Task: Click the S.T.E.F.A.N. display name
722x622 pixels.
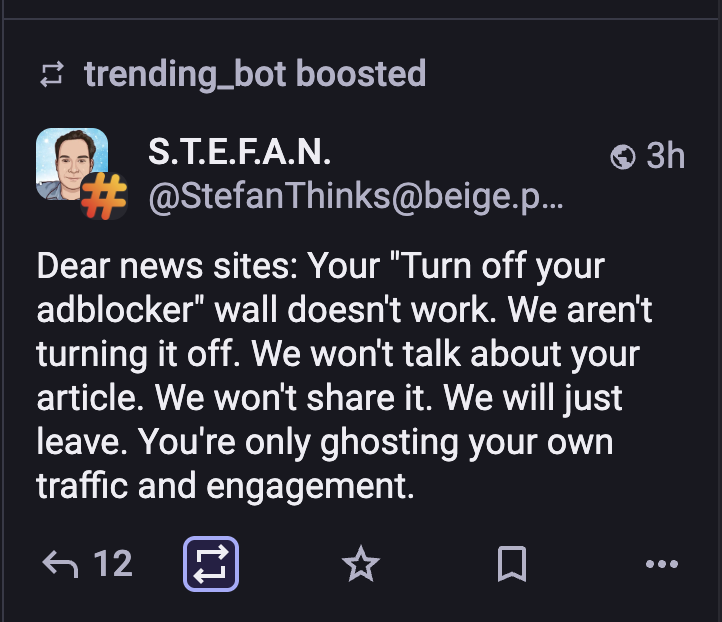Action: click(x=239, y=153)
